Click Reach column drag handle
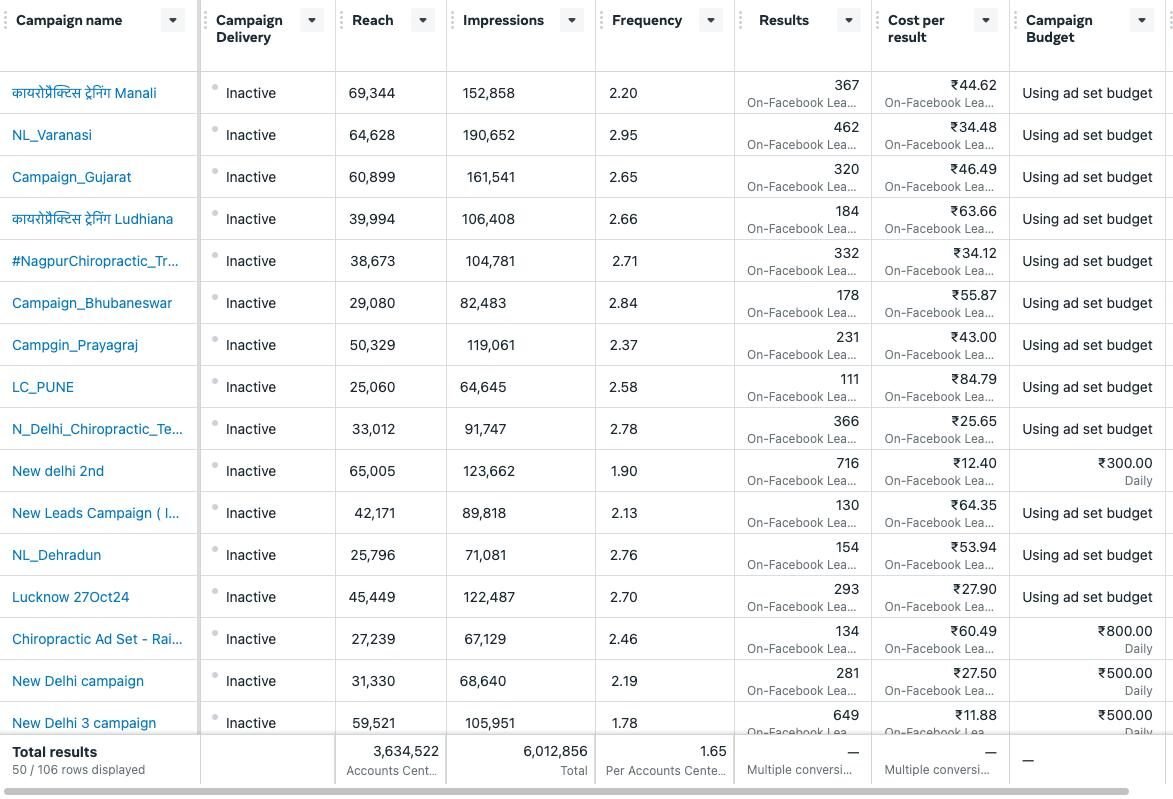Viewport: 1173px width, 799px height. (341, 20)
